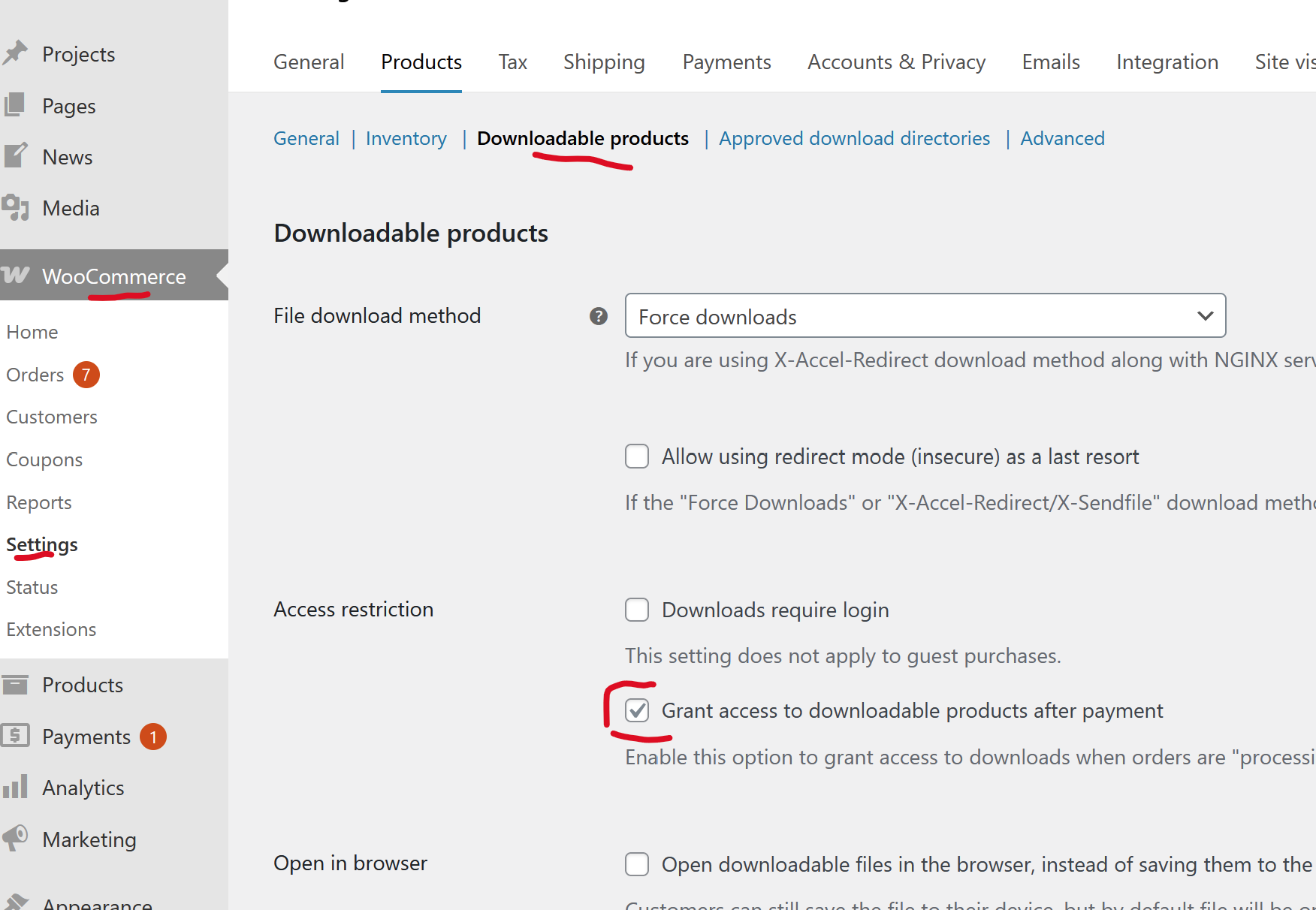Viewport: 1316px width, 910px height.
Task: Click the Media icon in sidebar
Action: tap(15, 208)
